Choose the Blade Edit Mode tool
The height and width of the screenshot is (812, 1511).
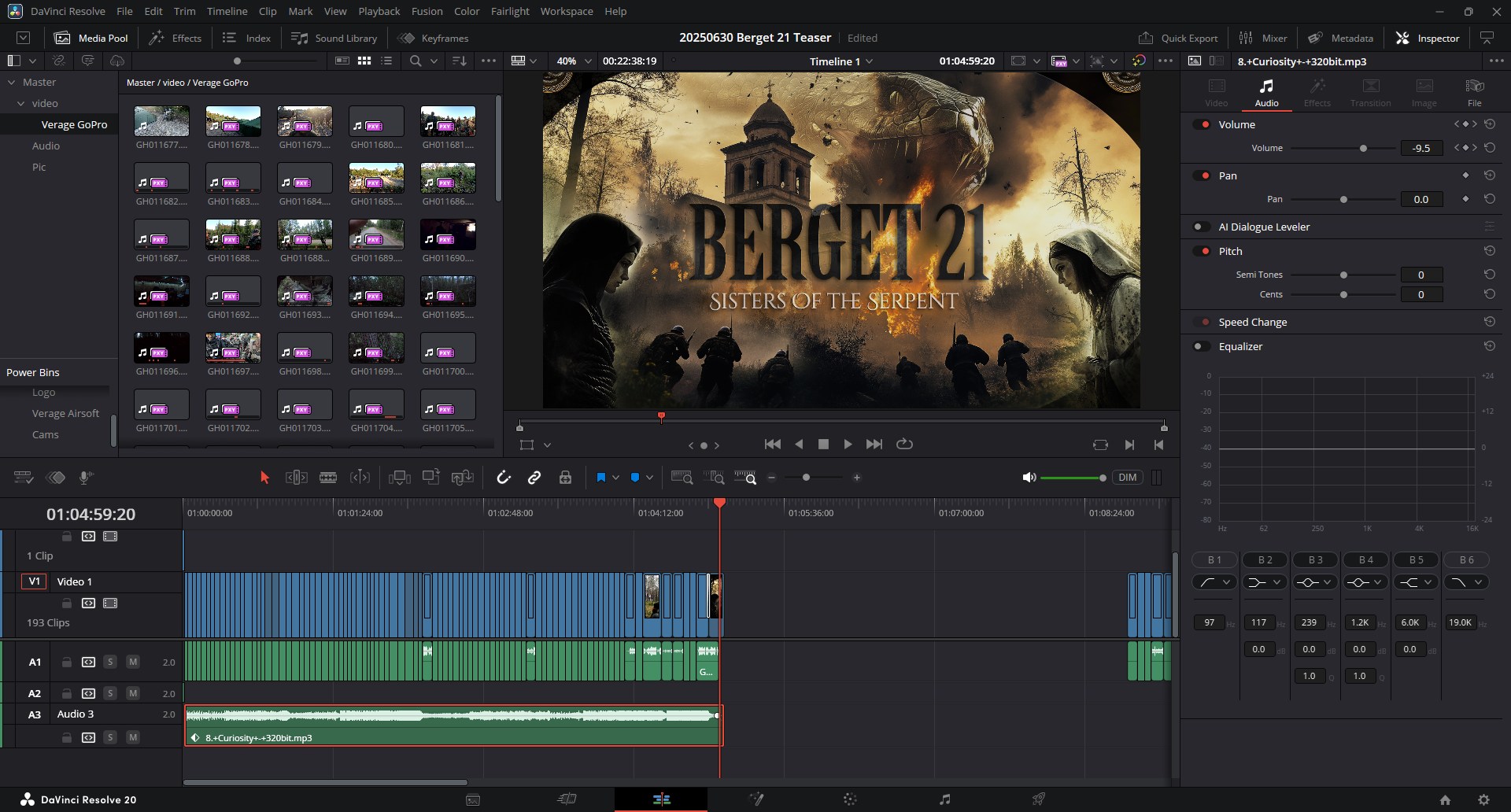(x=328, y=478)
